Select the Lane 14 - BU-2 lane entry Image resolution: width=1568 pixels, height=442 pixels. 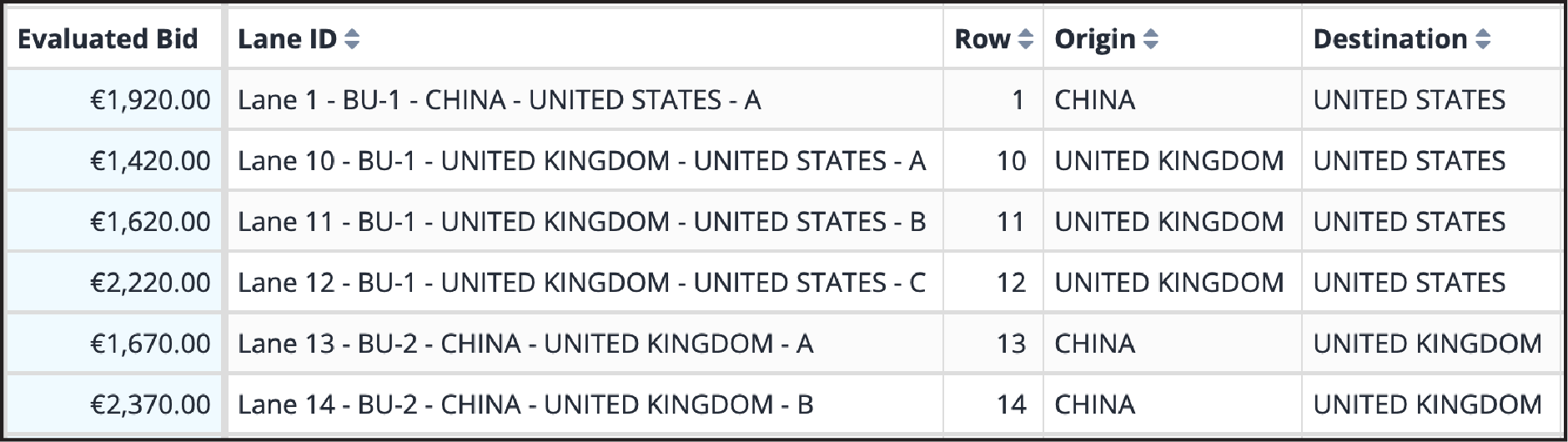(525, 404)
